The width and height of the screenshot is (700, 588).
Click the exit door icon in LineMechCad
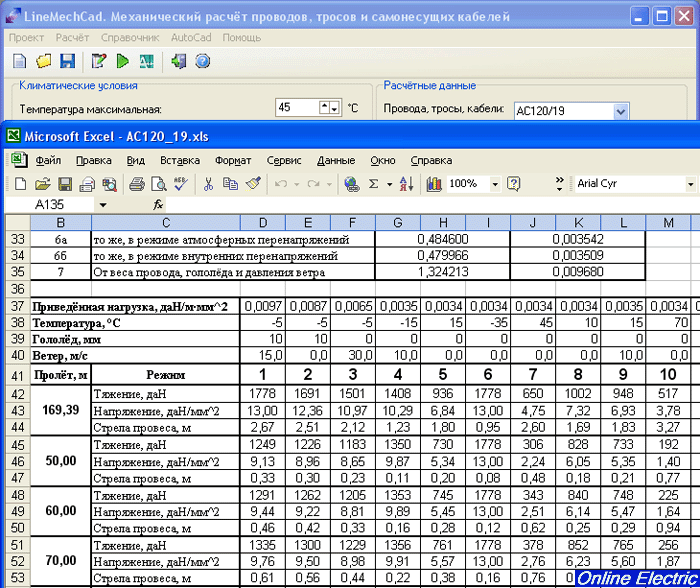click(x=179, y=61)
